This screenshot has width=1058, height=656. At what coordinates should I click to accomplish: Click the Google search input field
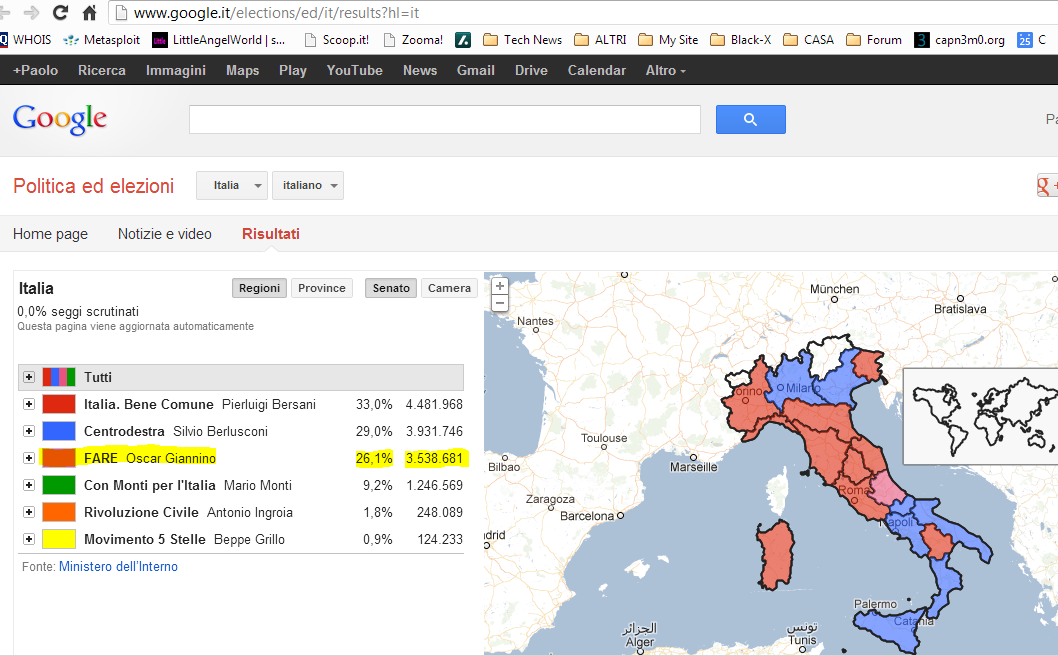(445, 119)
